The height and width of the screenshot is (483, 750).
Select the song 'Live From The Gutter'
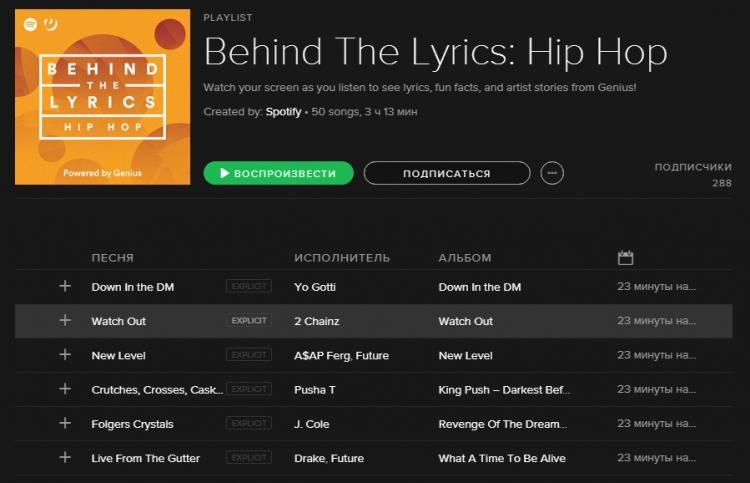pos(145,458)
